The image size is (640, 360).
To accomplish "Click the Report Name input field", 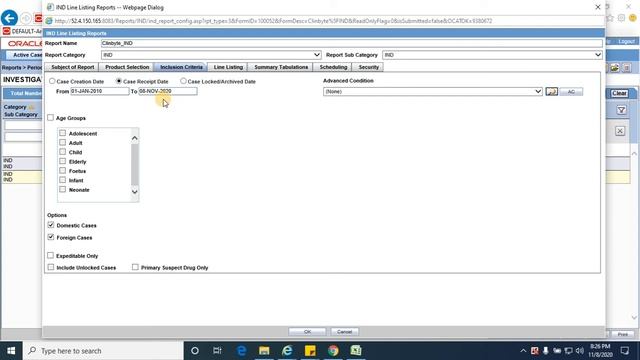I will tap(351, 43).
